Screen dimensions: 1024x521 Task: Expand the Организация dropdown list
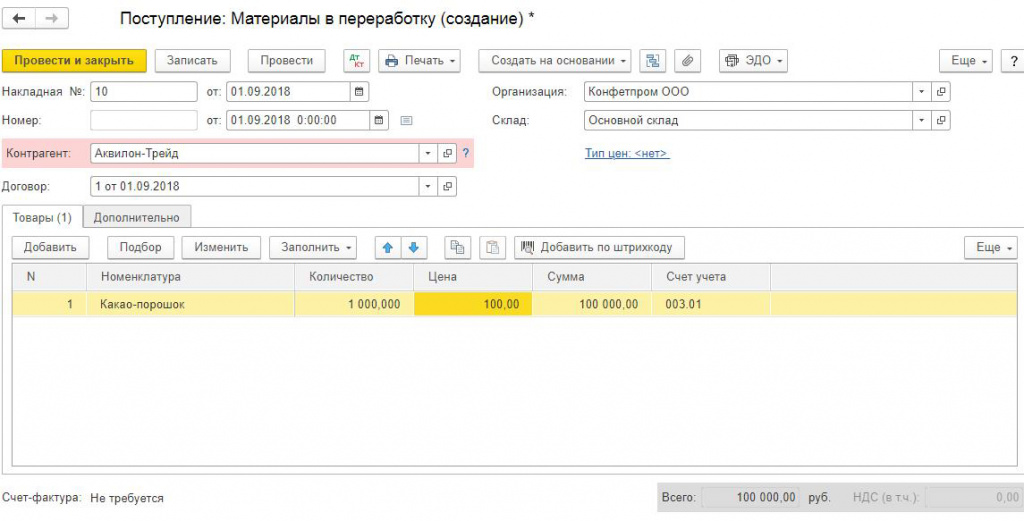921,92
